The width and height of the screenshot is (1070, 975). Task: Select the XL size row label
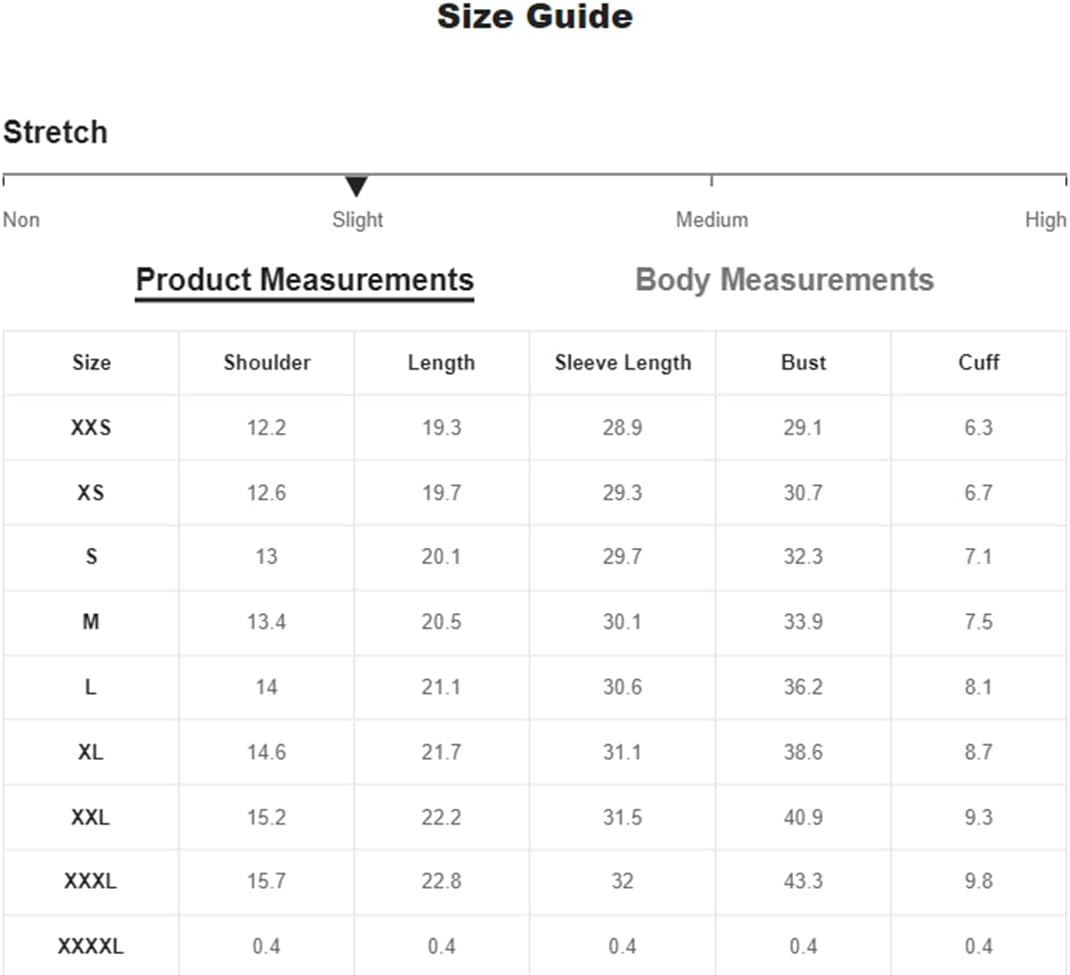click(x=91, y=753)
